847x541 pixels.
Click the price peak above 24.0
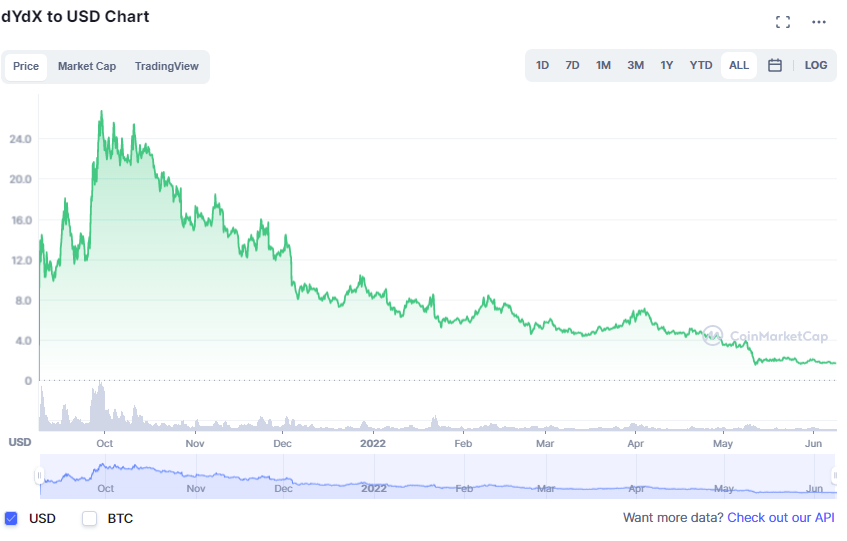coord(101,113)
